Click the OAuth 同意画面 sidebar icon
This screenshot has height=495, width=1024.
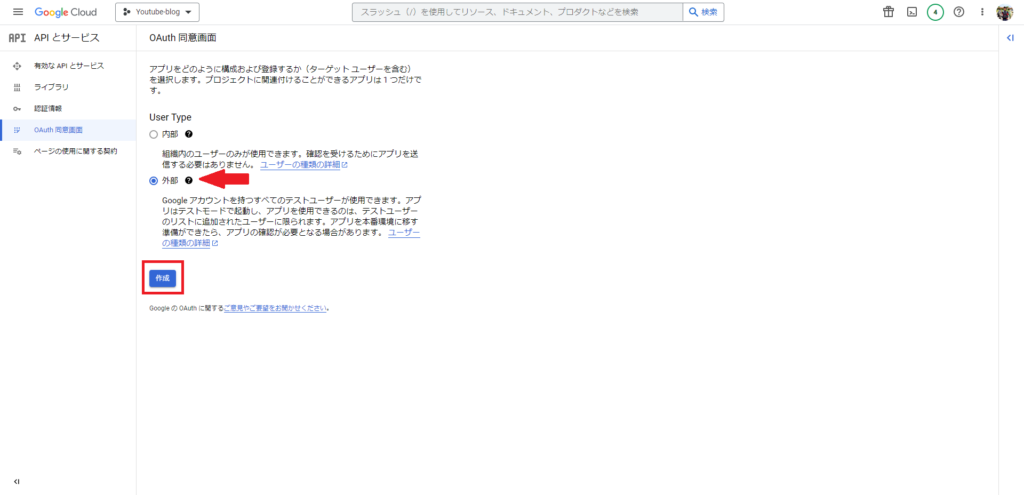[17, 130]
